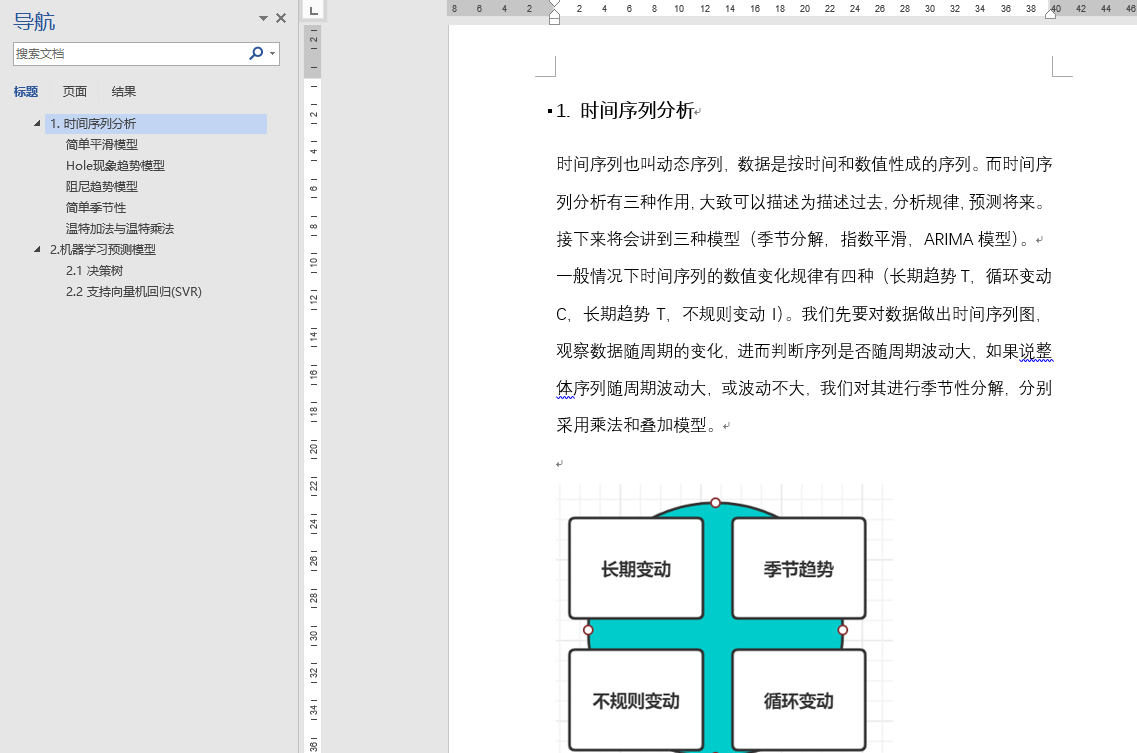Collapse the 1. 时间序列分析 heading tree
The image size is (1137, 753).
point(37,123)
